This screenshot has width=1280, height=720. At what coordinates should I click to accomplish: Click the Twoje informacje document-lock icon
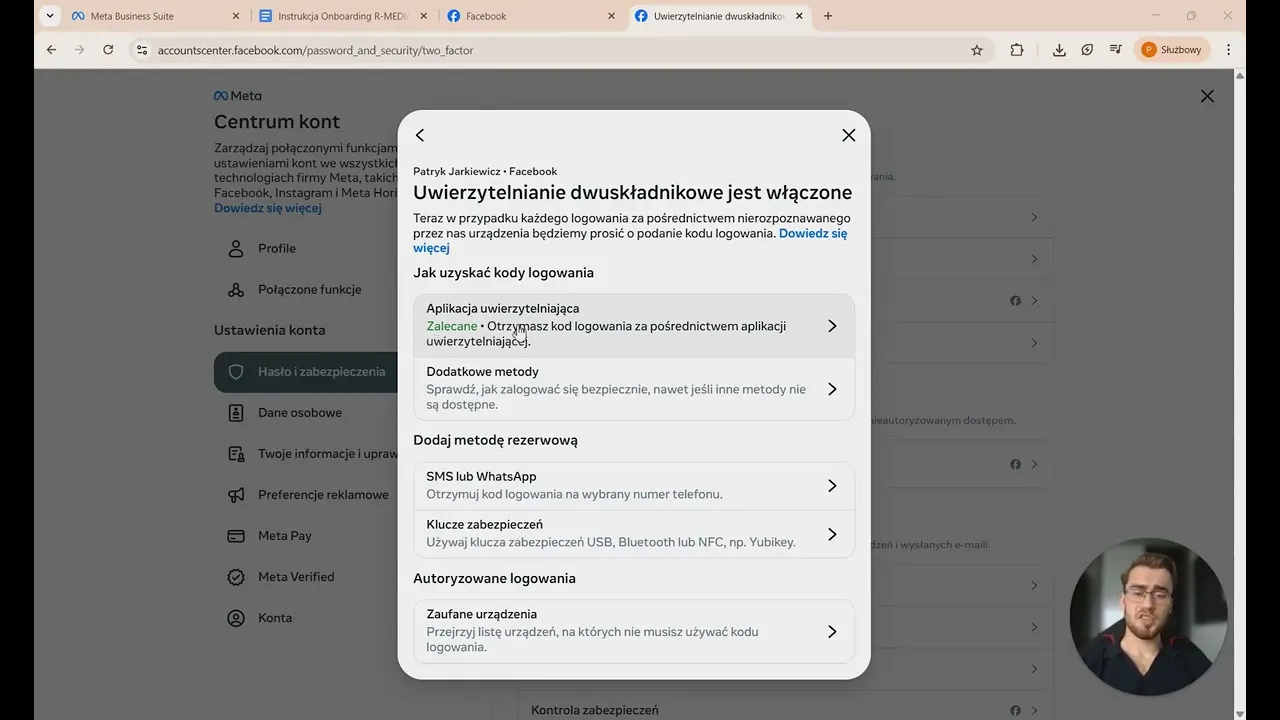tap(236, 454)
